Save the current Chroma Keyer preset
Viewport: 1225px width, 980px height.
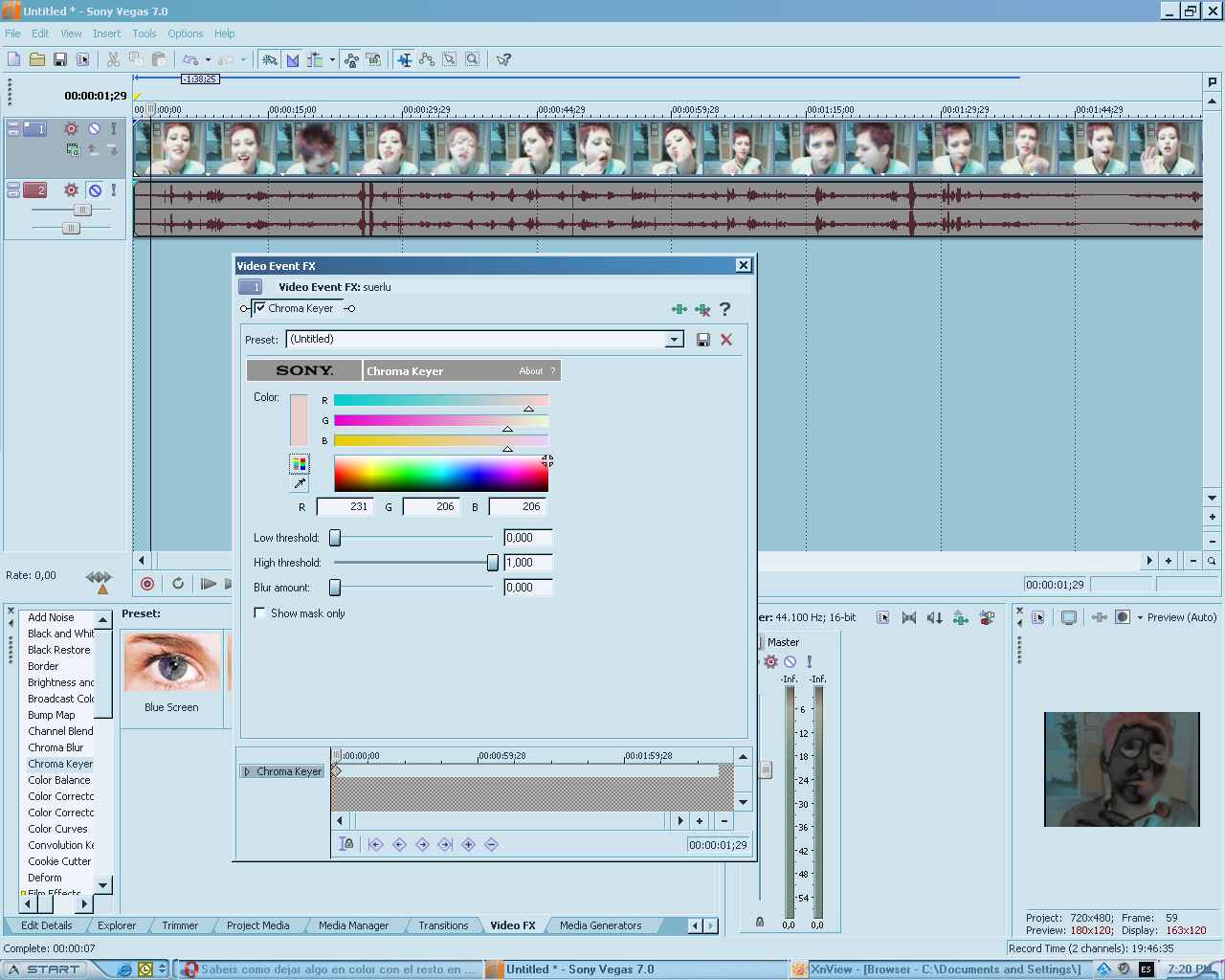pos(703,340)
